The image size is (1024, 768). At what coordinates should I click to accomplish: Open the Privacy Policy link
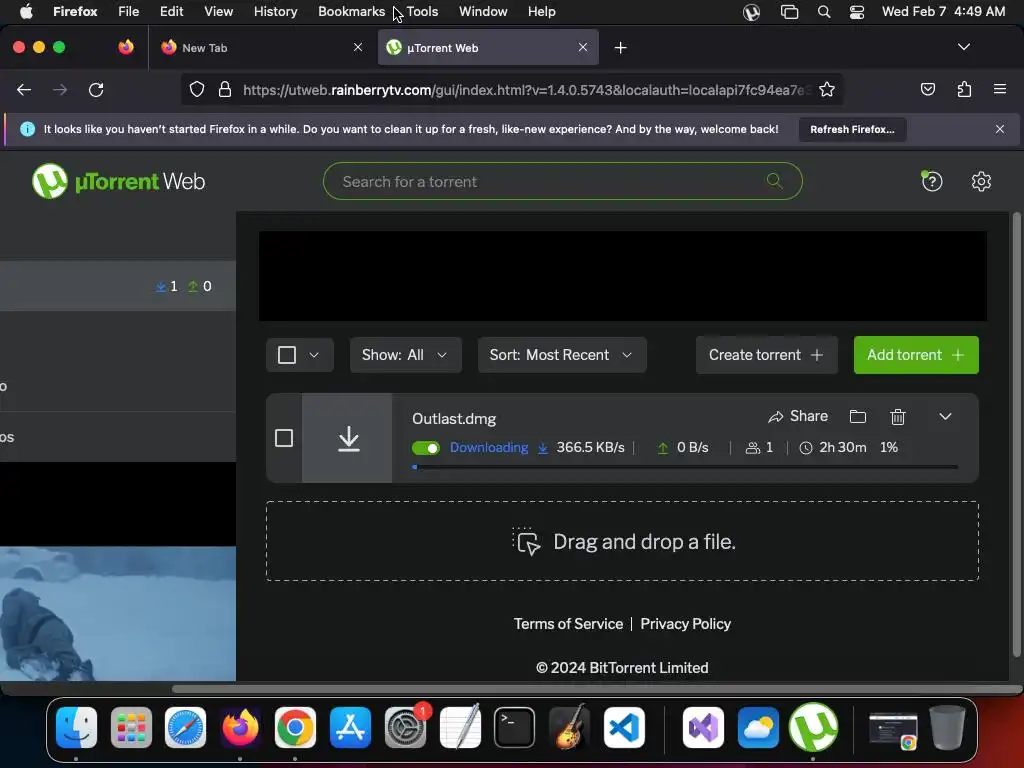point(685,624)
